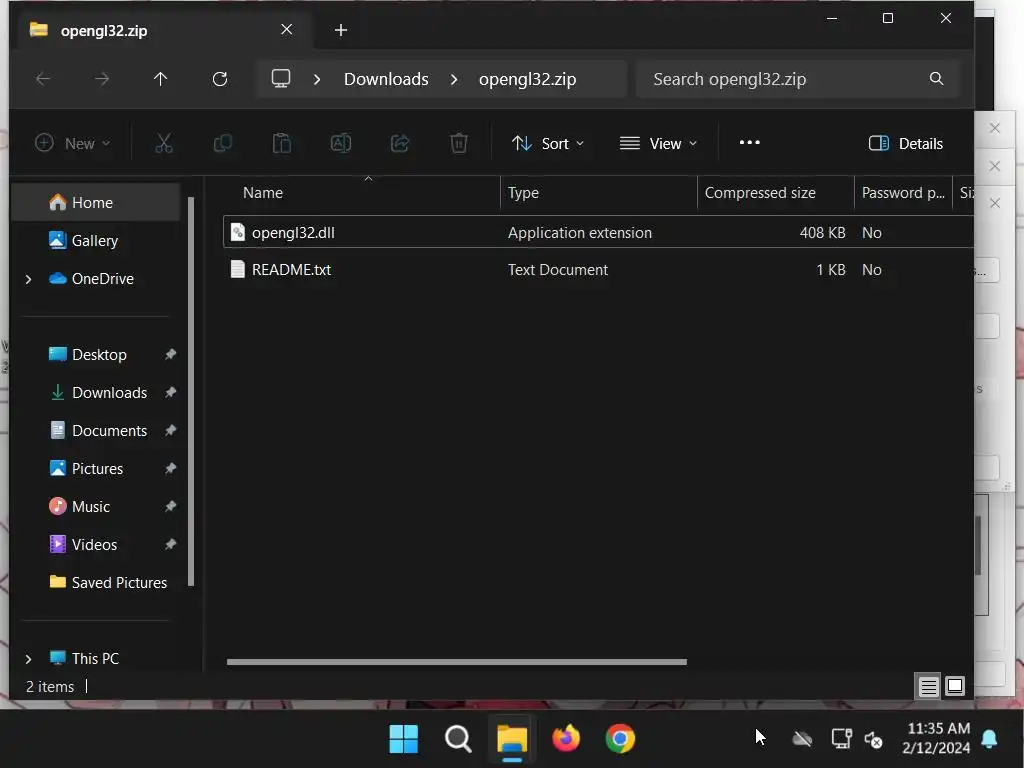The image size is (1024, 768).
Task: Sort by the Compressed size column header
Action: [x=760, y=193]
